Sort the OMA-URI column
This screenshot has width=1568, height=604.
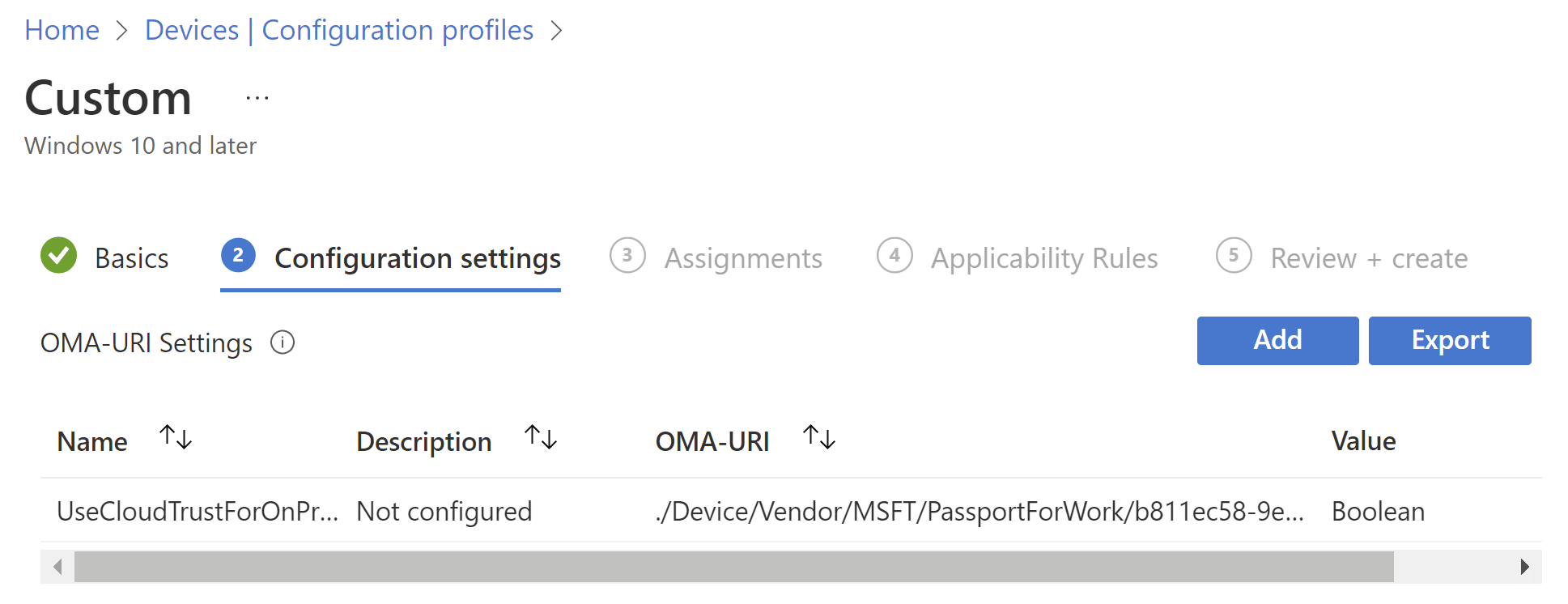point(818,439)
